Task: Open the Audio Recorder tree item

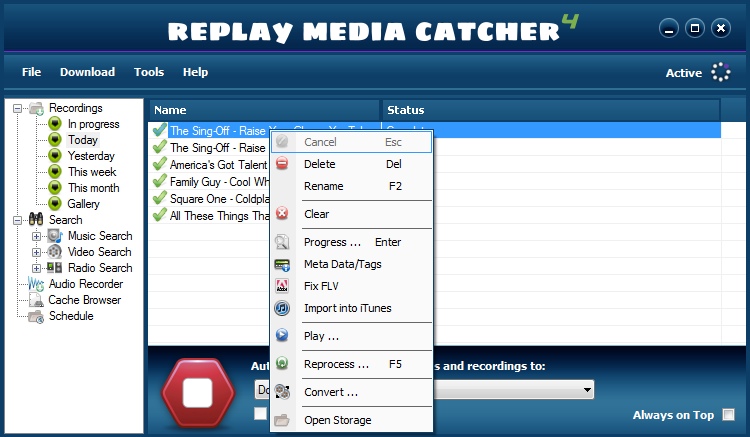Action: [x=86, y=284]
